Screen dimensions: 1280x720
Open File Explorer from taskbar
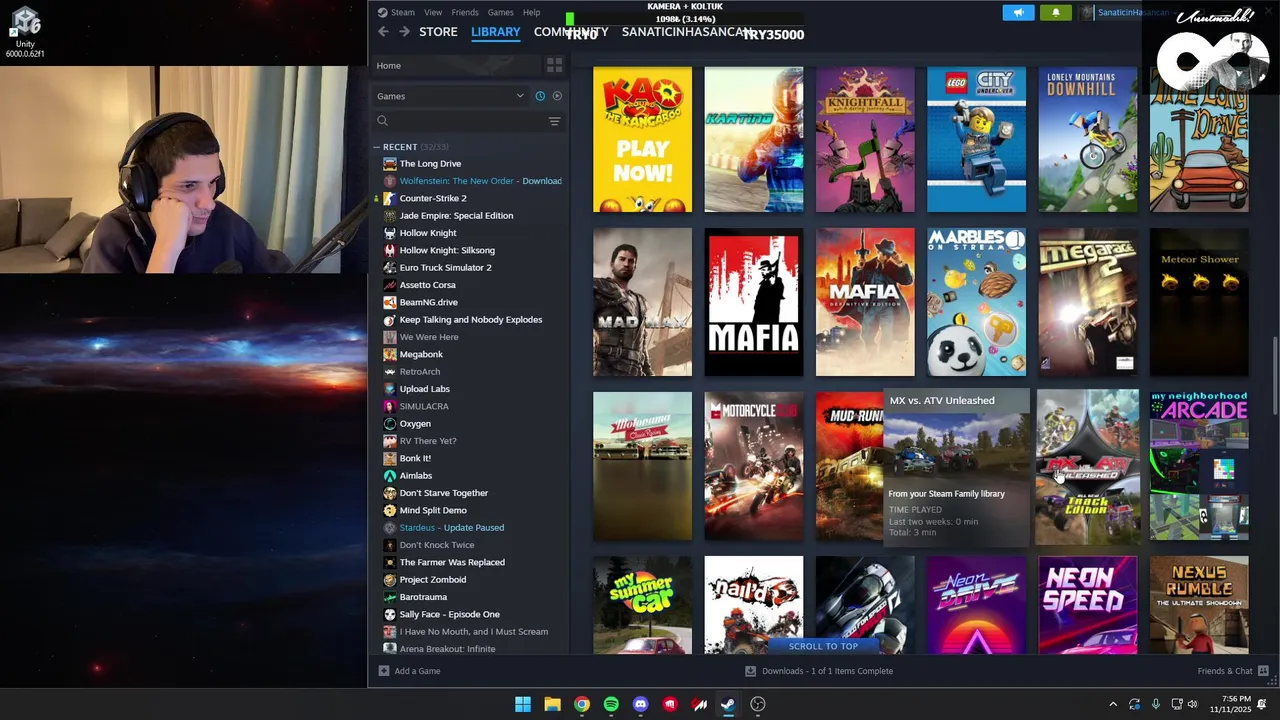click(552, 704)
